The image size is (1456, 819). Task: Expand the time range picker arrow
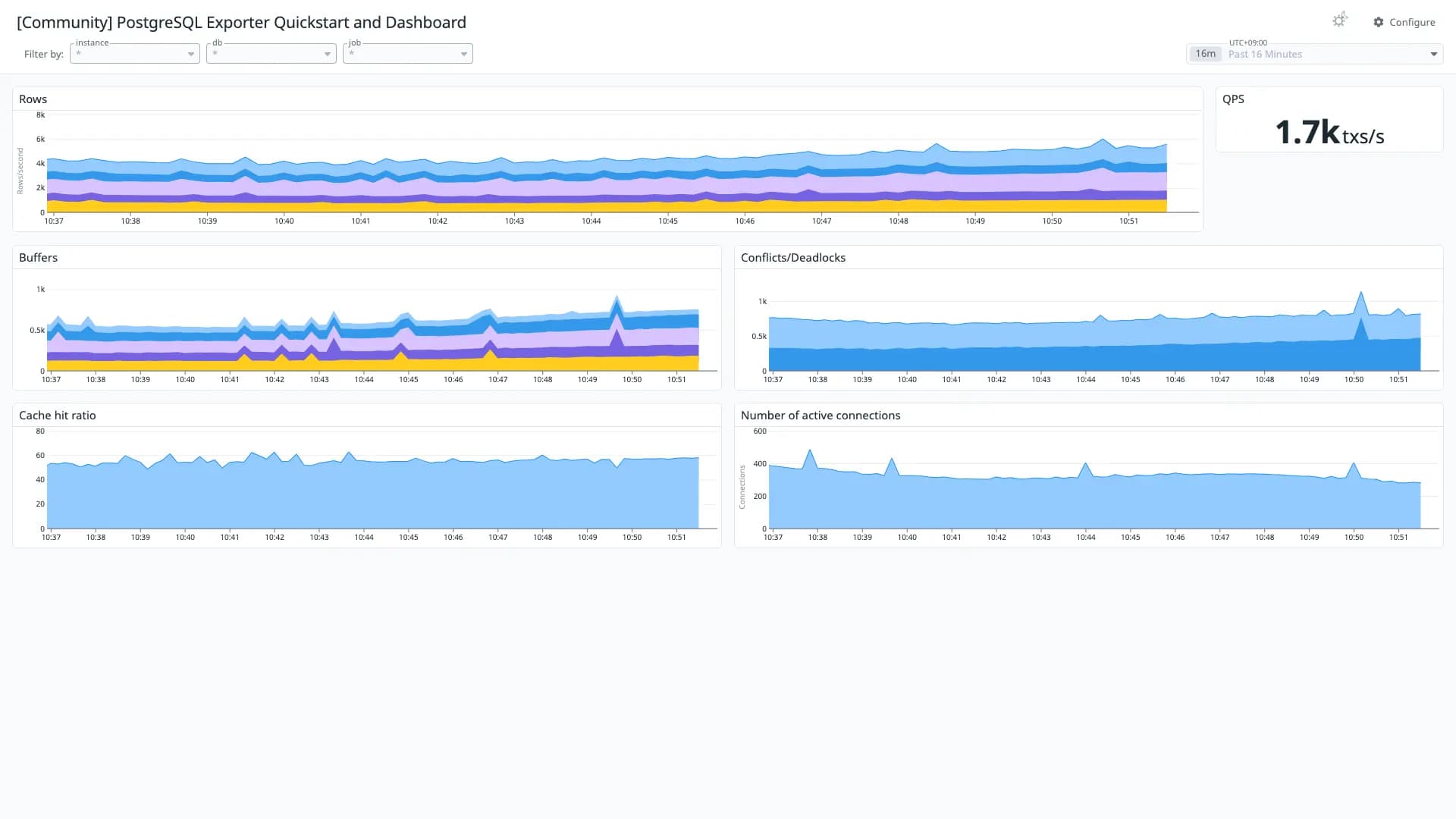click(x=1433, y=54)
